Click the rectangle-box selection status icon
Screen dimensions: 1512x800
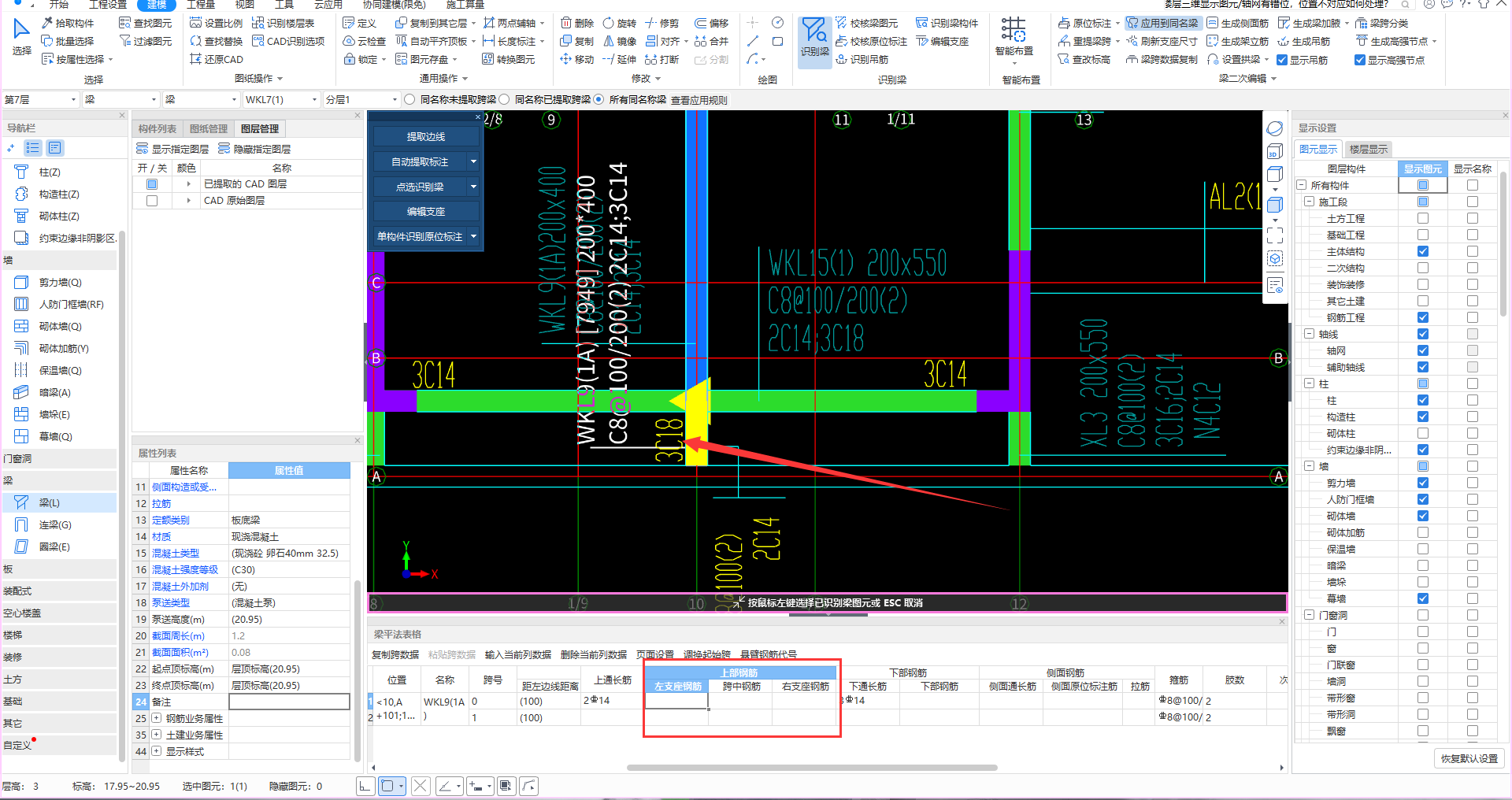pyautogui.click(x=387, y=786)
